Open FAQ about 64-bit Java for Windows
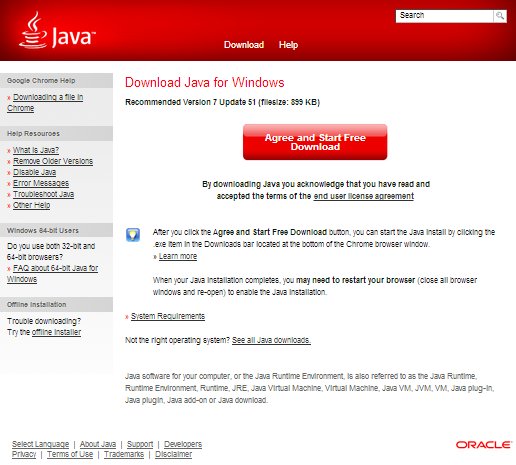 coord(52,274)
